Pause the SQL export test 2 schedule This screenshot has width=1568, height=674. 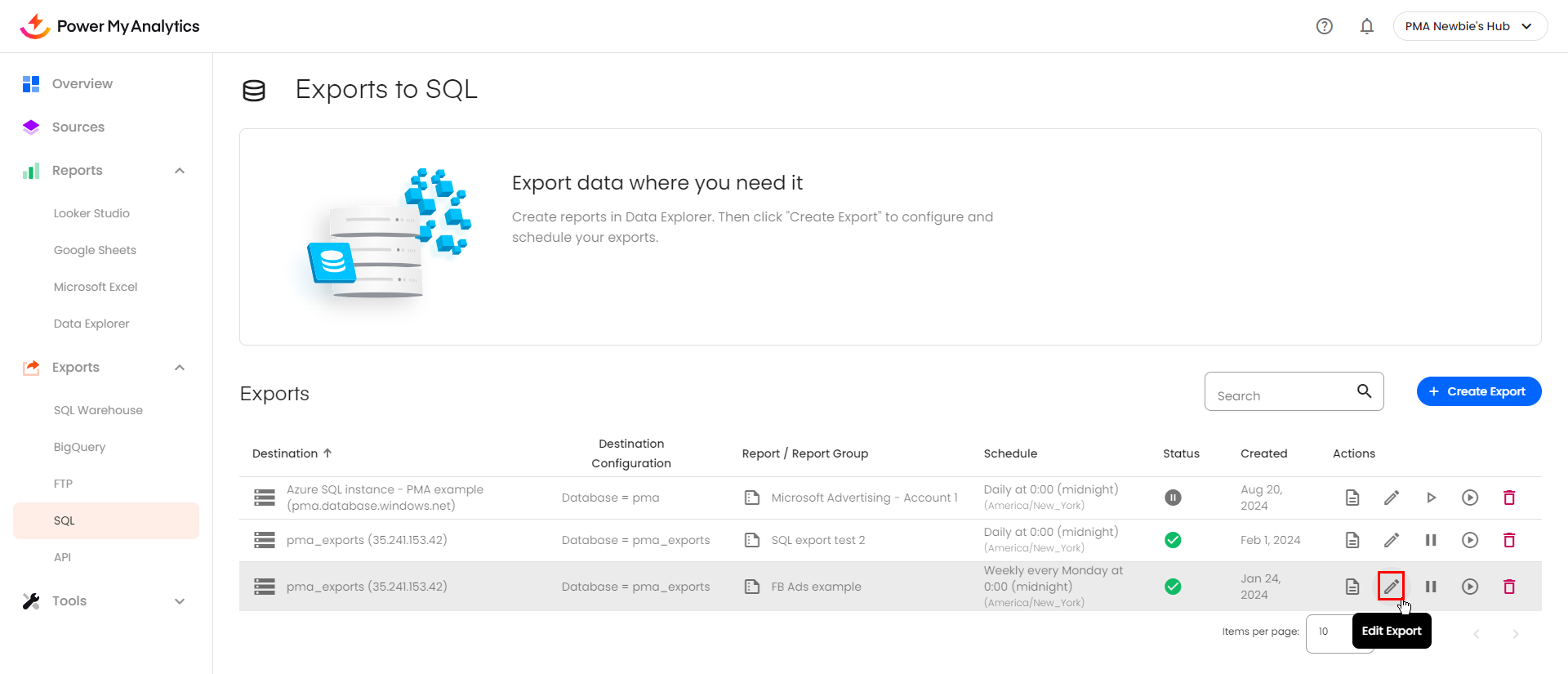pyautogui.click(x=1430, y=540)
